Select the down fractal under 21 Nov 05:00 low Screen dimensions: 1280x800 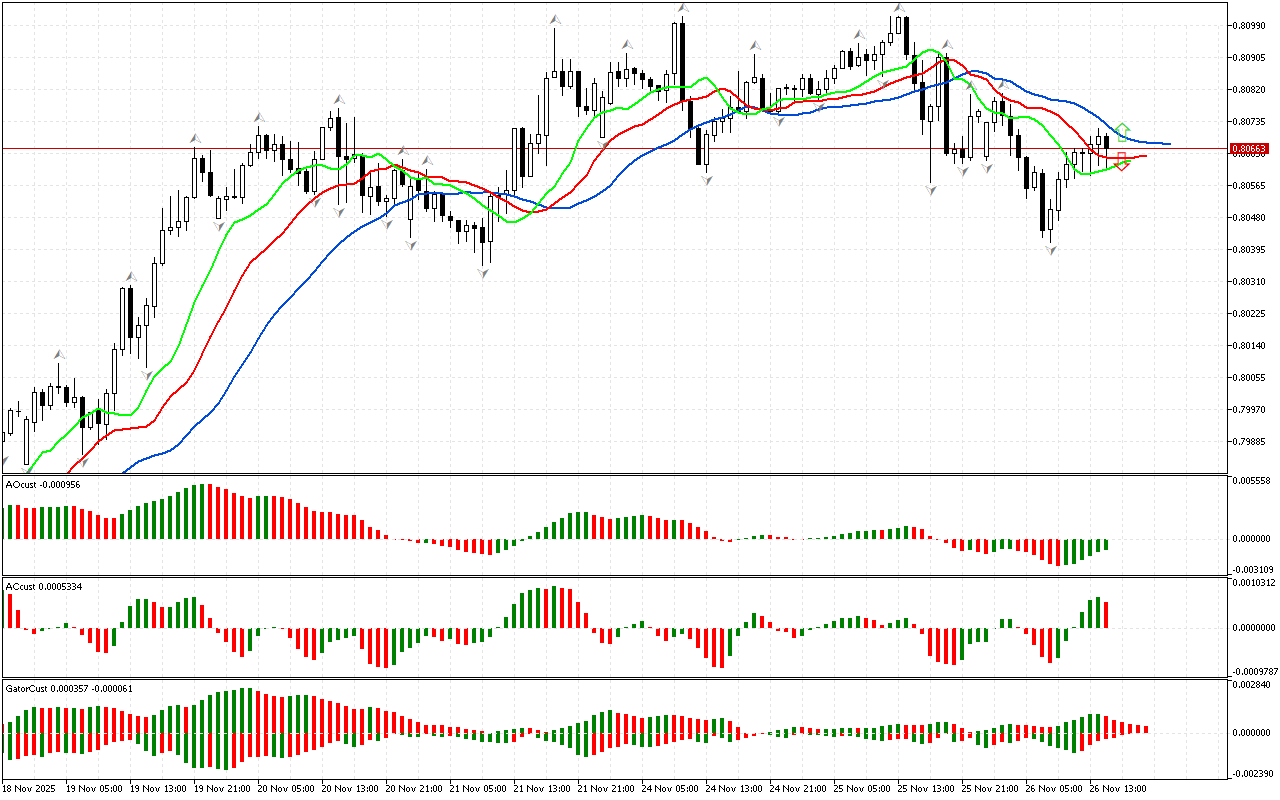pos(484,272)
